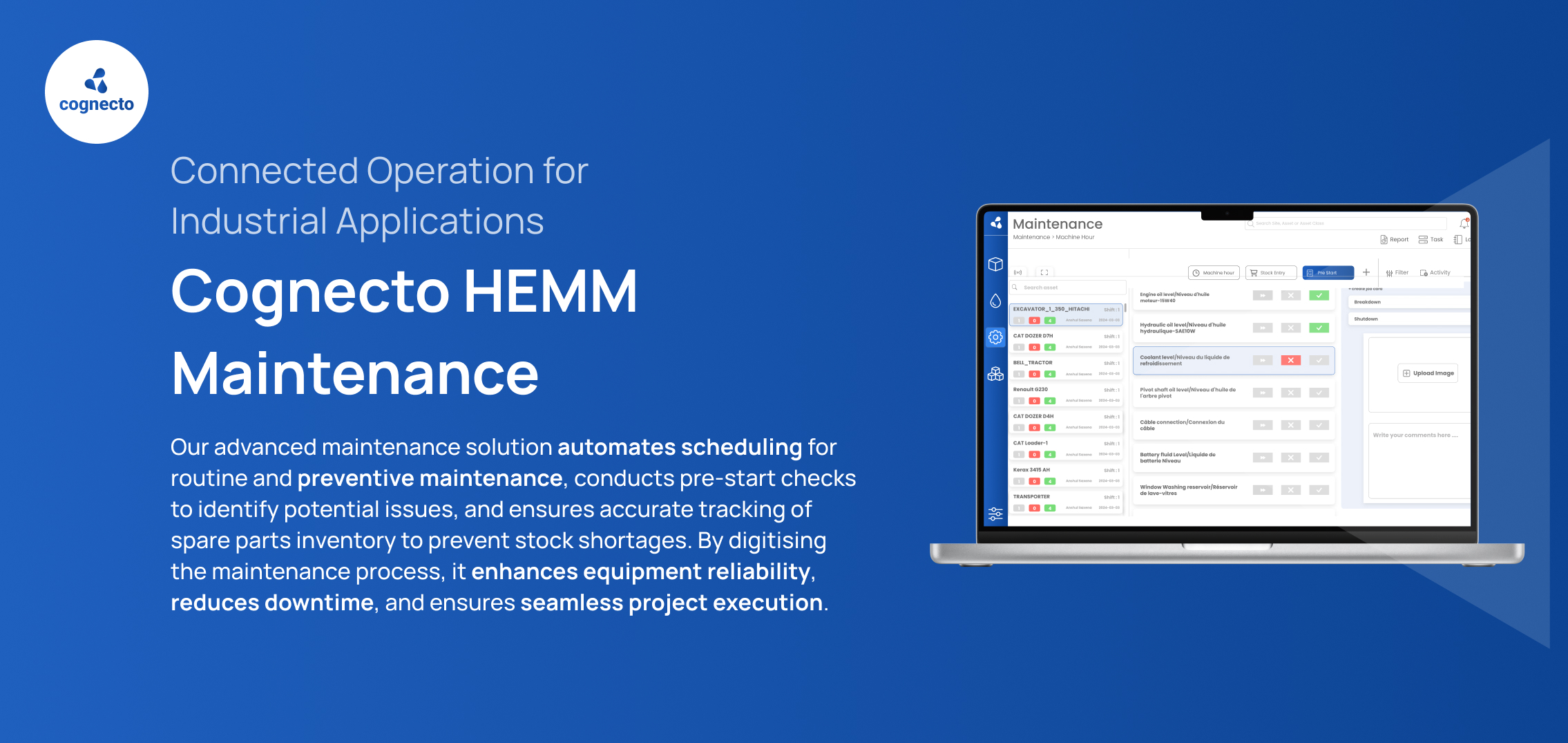This screenshot has width=1568, height=743.
Task: Select the Breakdown job card option
Action: [x=1409, y=302]
